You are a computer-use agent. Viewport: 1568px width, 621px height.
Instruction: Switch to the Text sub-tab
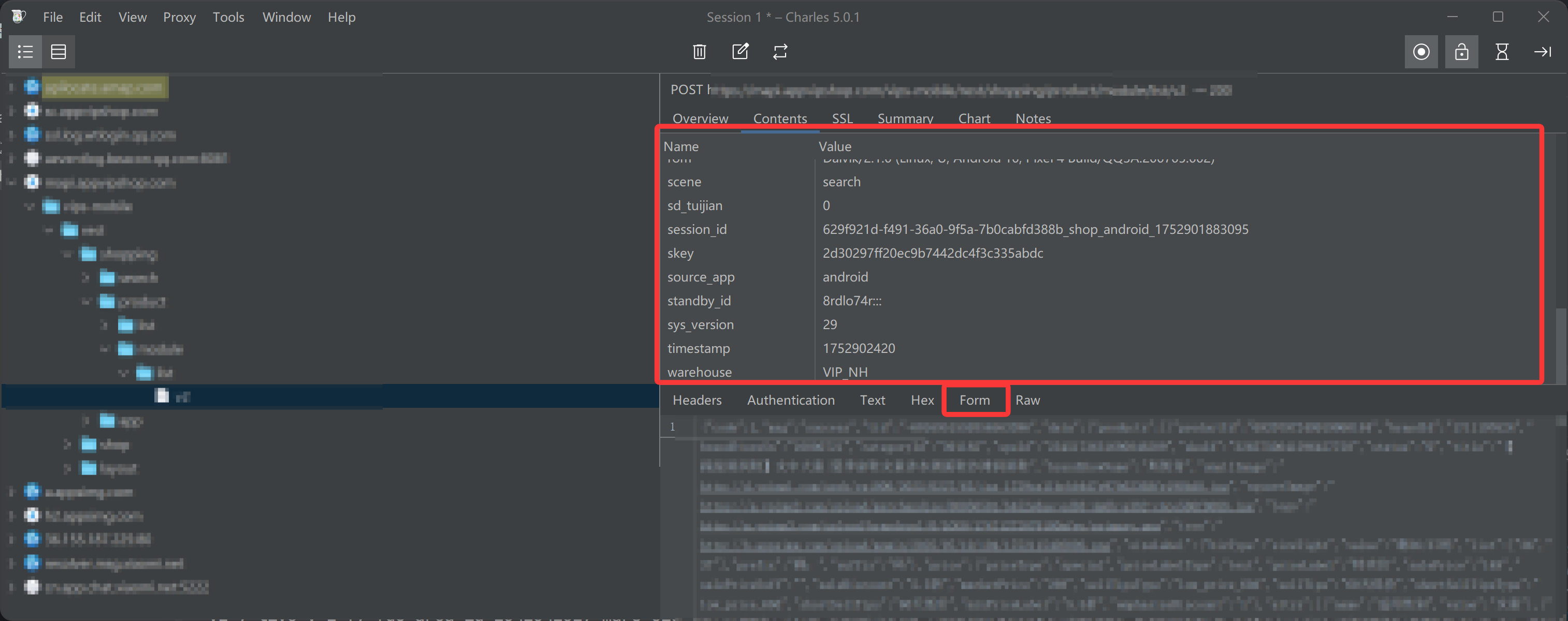click(872, 400)
